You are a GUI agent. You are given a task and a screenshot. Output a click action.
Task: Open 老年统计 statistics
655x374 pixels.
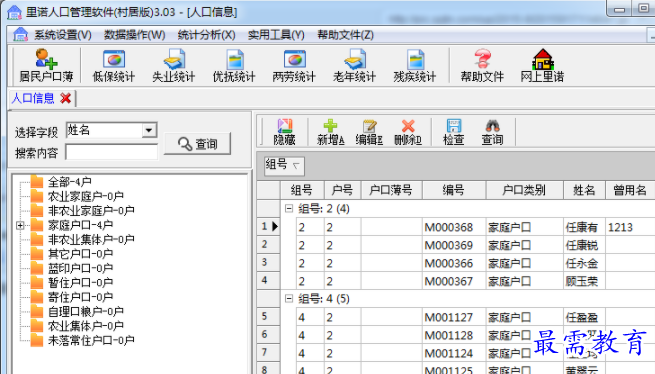[354, 66]
